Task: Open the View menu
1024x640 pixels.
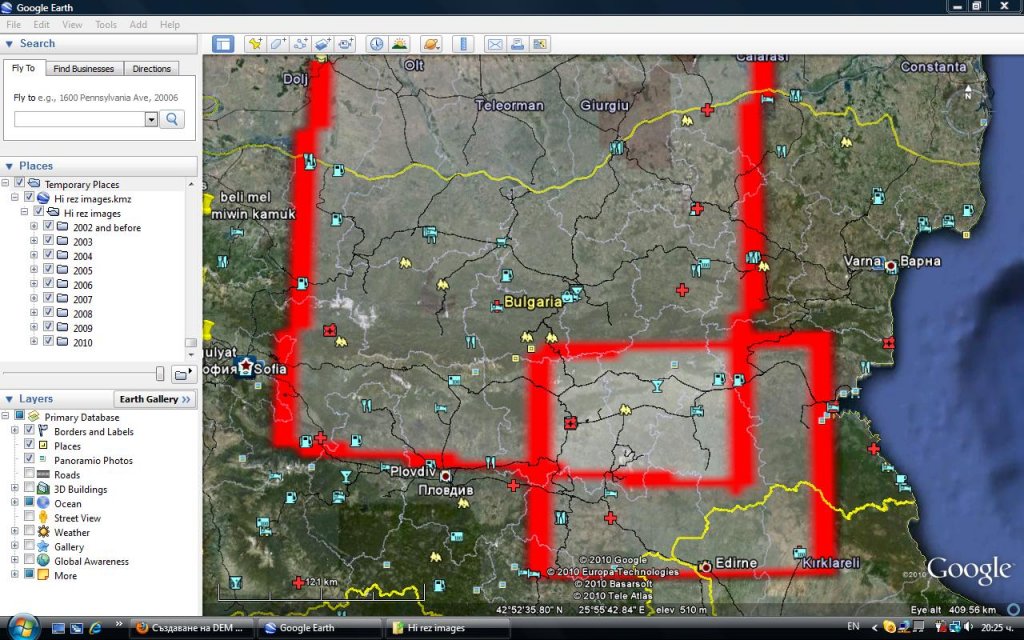Action: pyautogui.click(x=72, y=25)
